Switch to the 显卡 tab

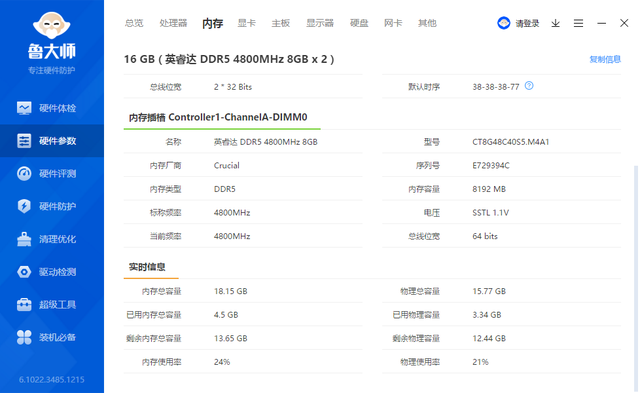click(247, 23)
